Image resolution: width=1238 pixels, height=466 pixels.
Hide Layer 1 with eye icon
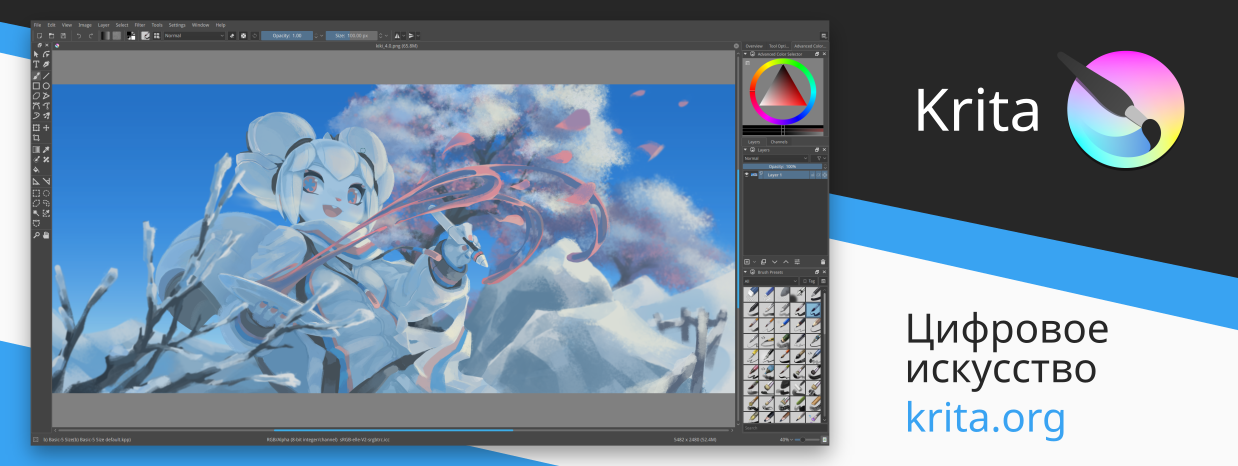[747, 175]
